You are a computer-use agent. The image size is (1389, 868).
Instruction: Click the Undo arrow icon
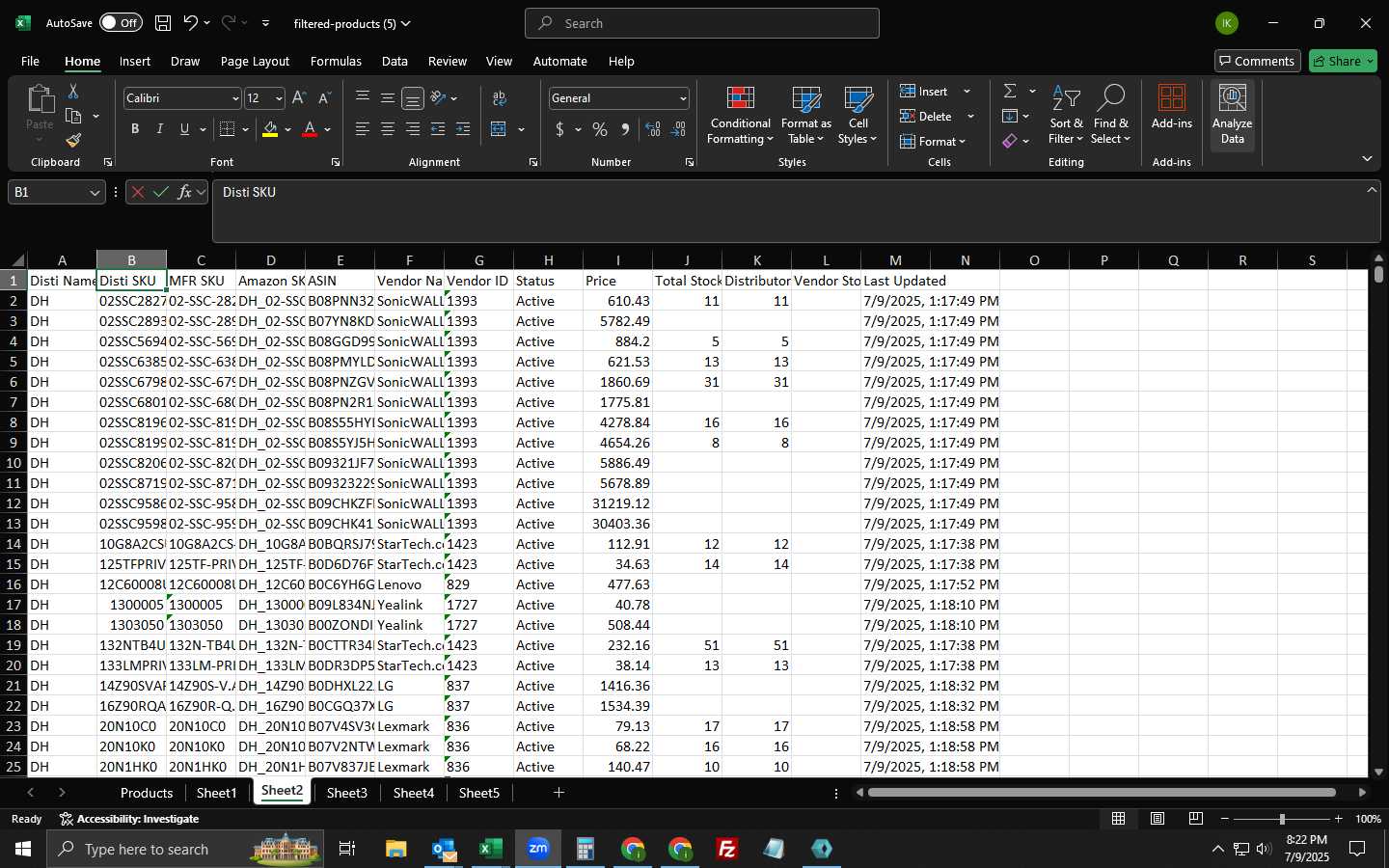(x=191, y=23)
